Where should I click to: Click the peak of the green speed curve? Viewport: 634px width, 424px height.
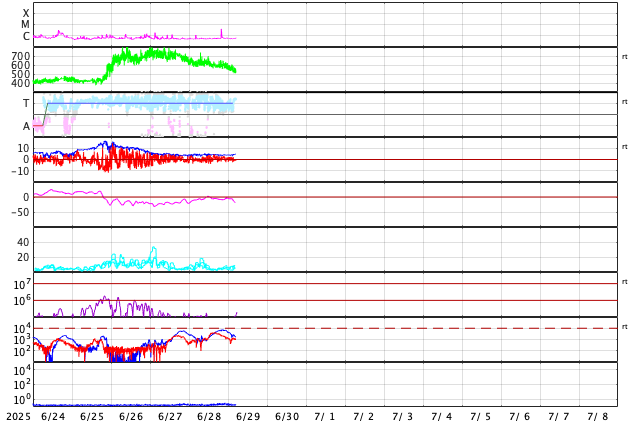(x=151, y=49)
